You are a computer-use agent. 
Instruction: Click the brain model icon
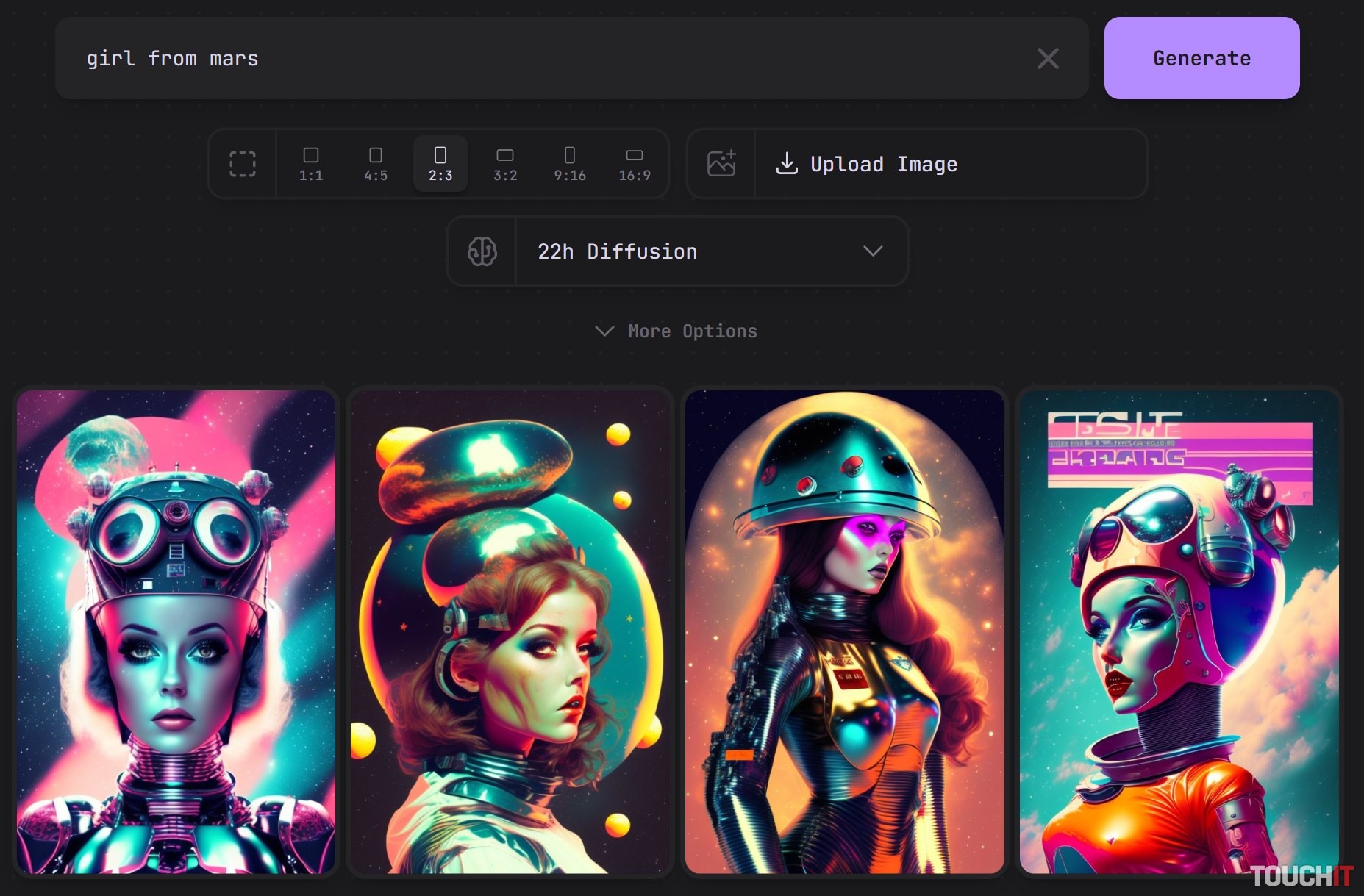point(482,251)
